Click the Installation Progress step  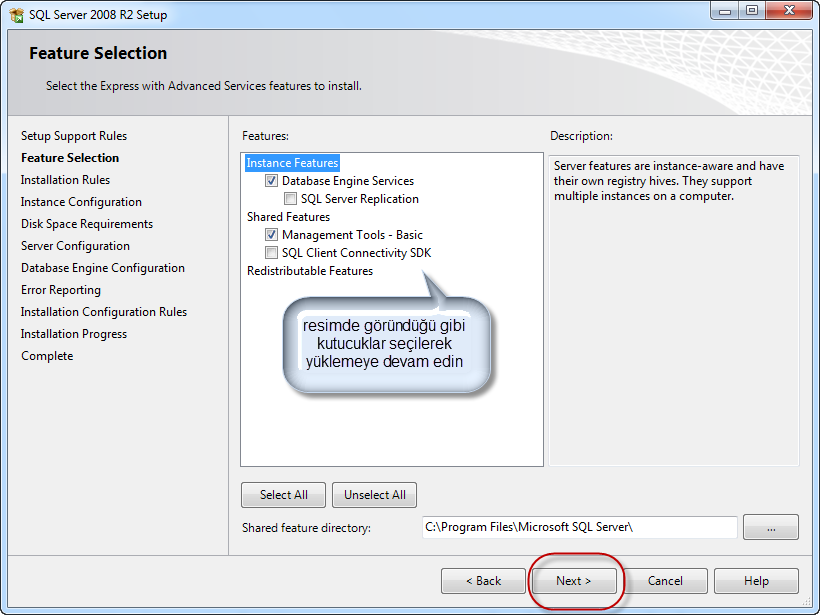[74, 334]
